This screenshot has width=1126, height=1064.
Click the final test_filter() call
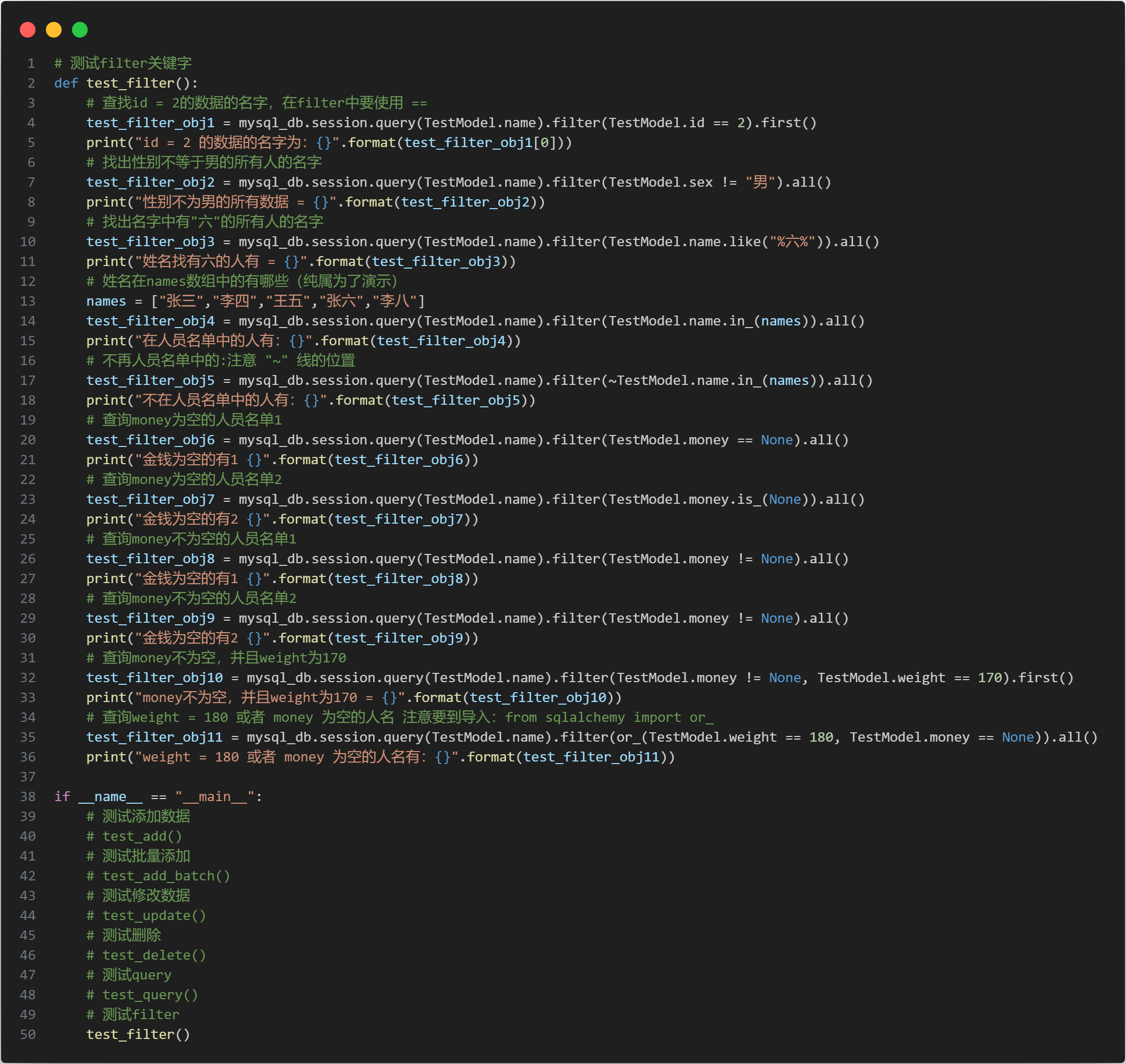[x=138, y=1035]
